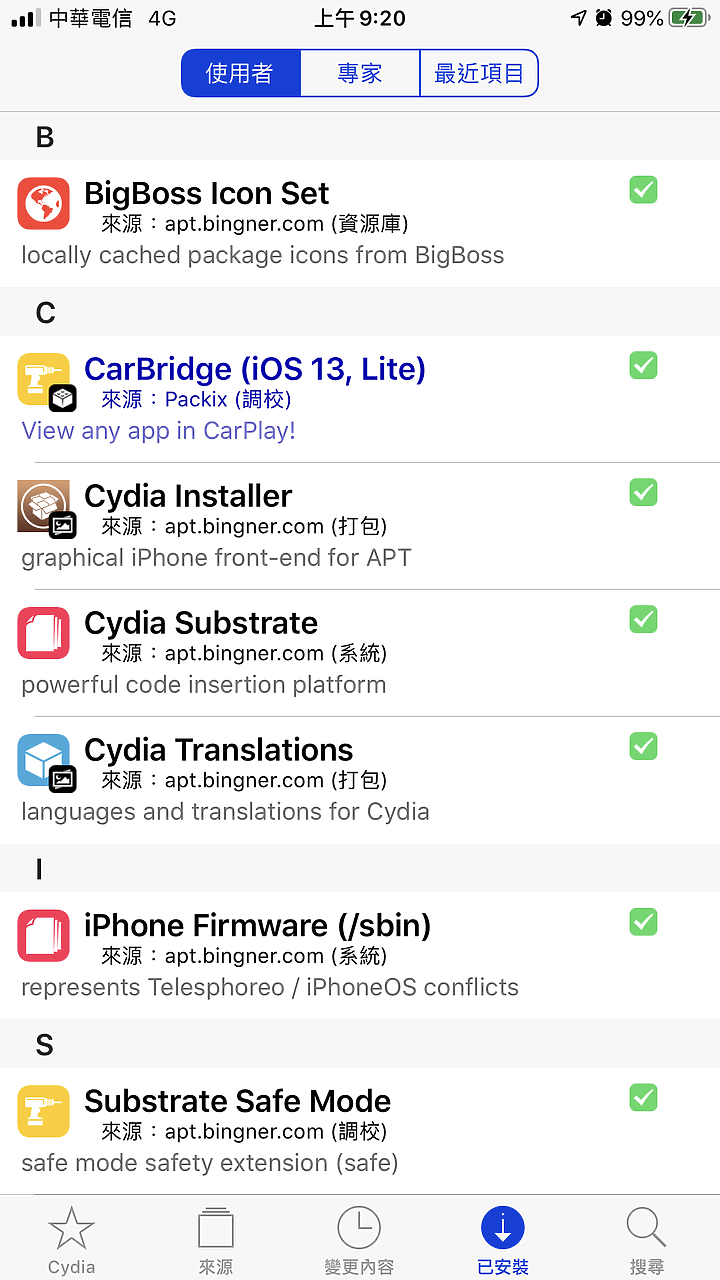Switch to the 專家 segment

pyautogui.click(x=360, y=74)
